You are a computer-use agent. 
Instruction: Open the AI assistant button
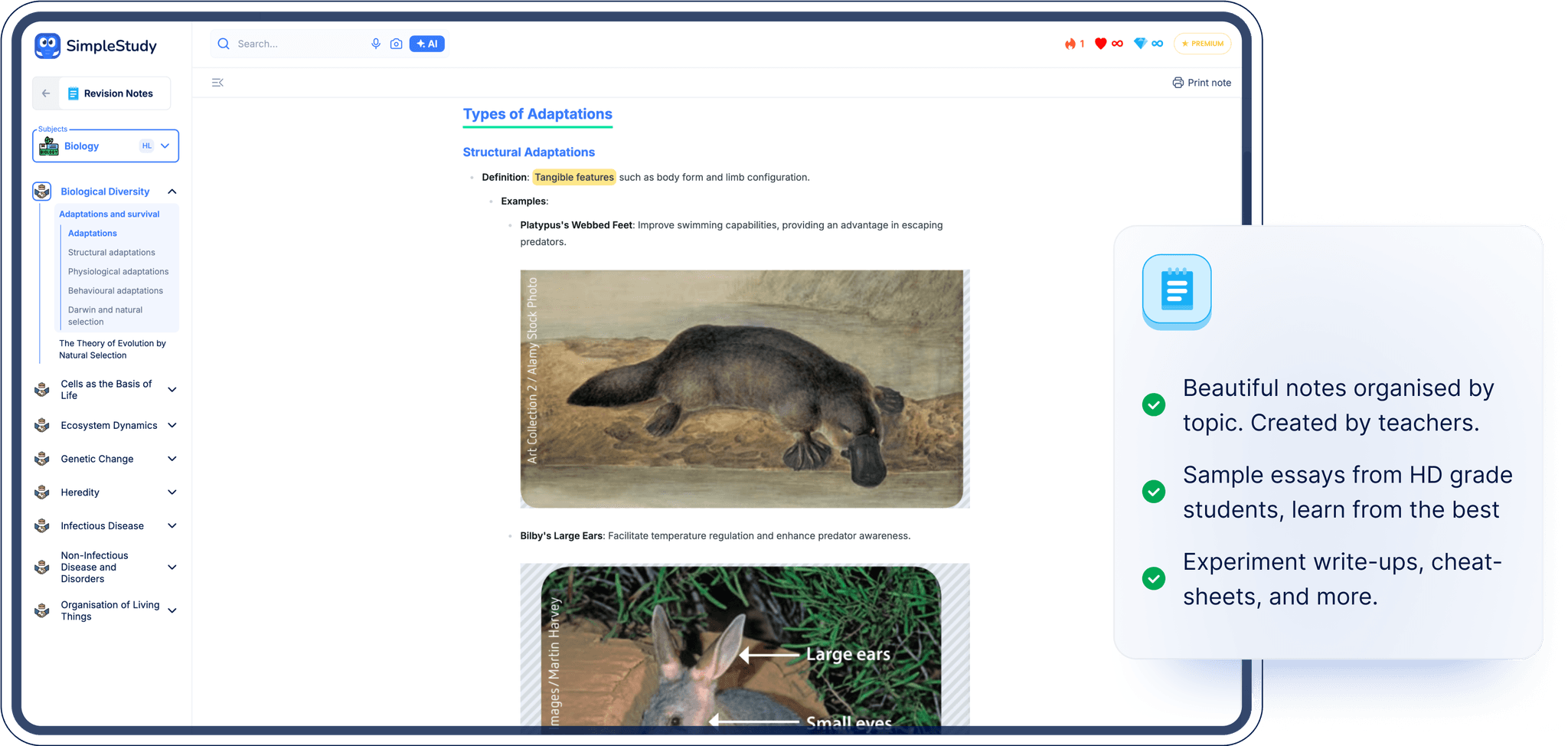pos(426,44)
